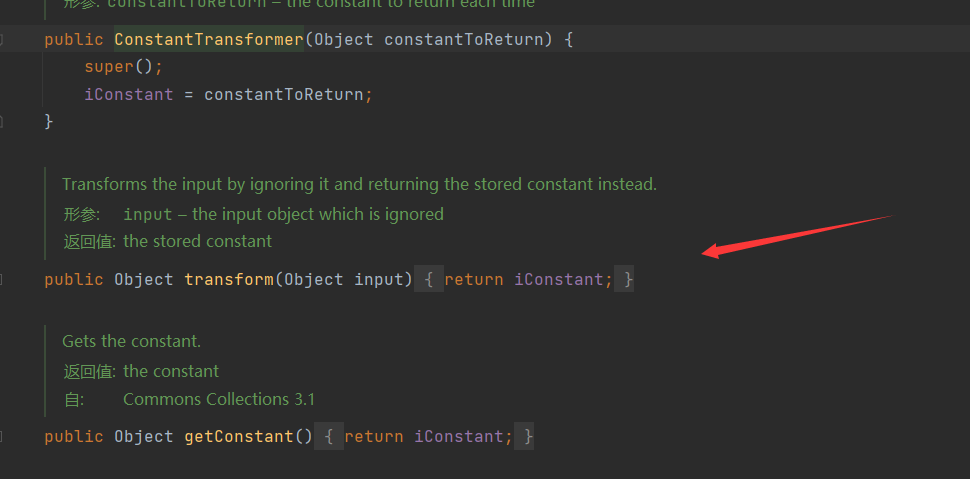The height and width of the screenshot is (479, 970).
Task: Click constantToReturn on the assignment's right side
Action: click(x=283, y=95)
